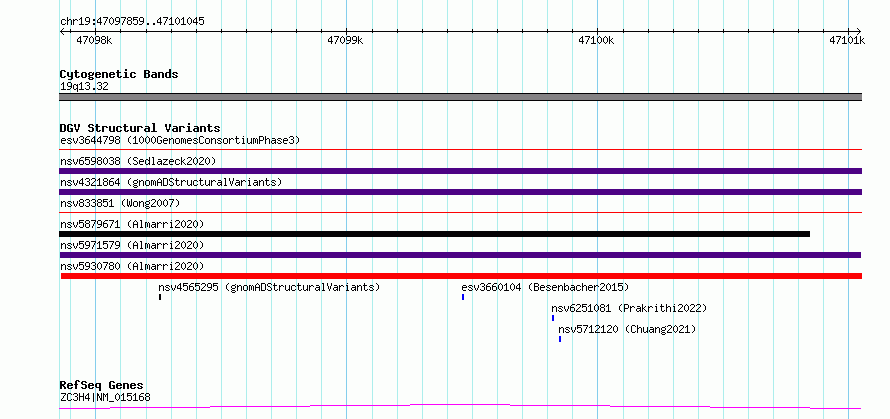This screenshot has width=890, height=419.
Task: Open the nsv5971579 (Almarri2020) label
Action: [x=132, y=245]
